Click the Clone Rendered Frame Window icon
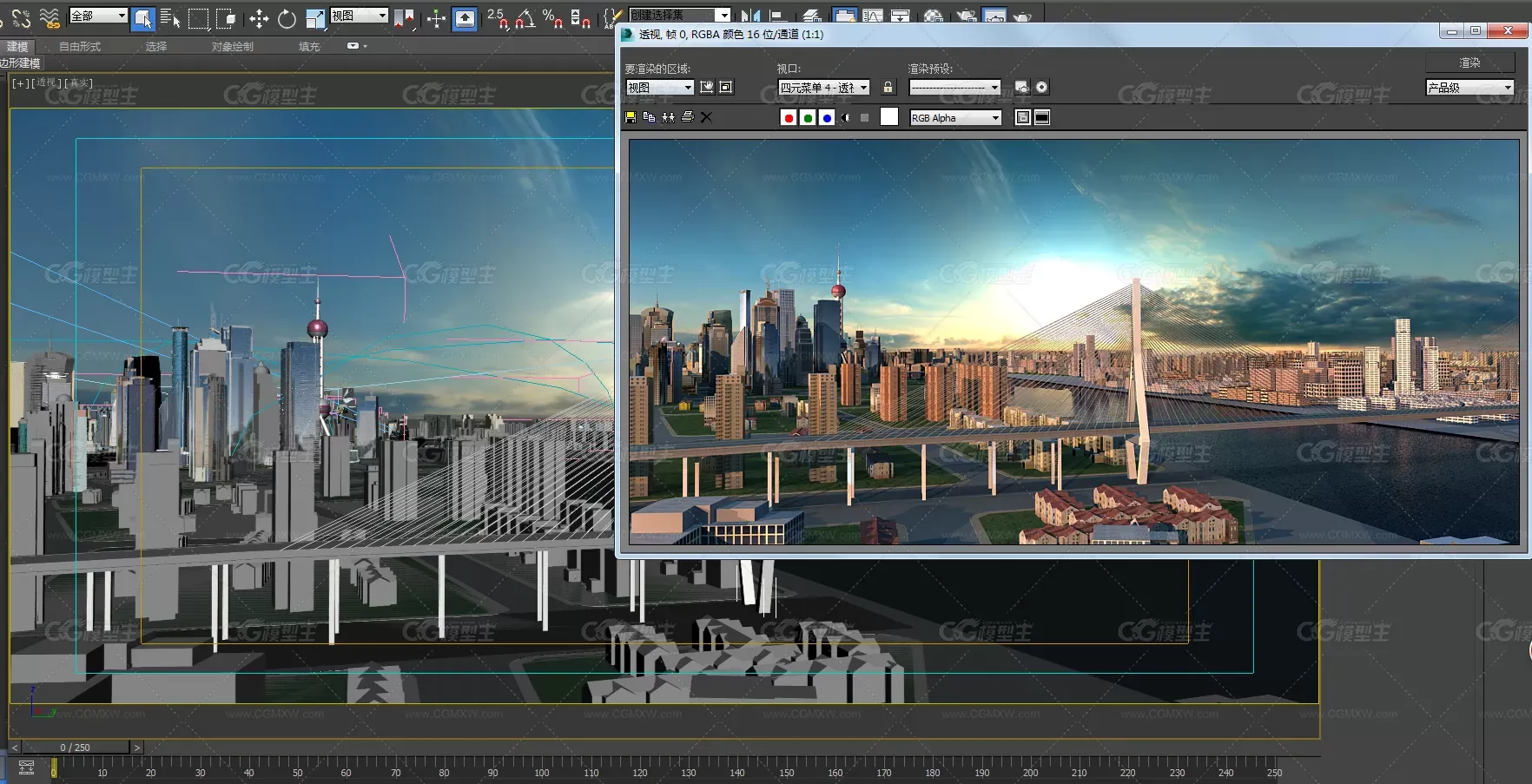This screenshot has height=784, width=1532. [x=668, y=117]
